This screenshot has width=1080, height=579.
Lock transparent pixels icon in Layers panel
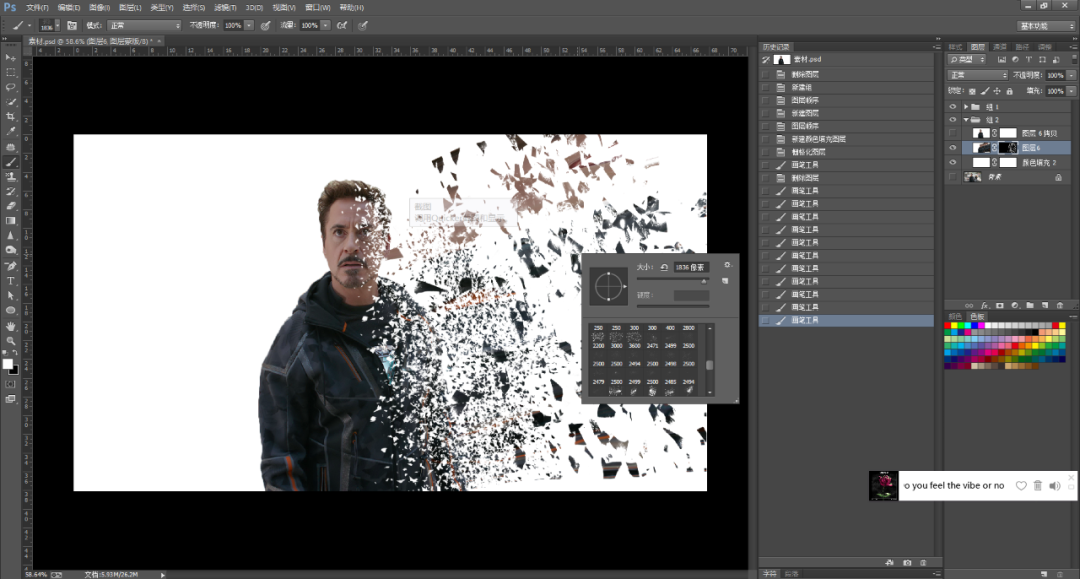972,91
